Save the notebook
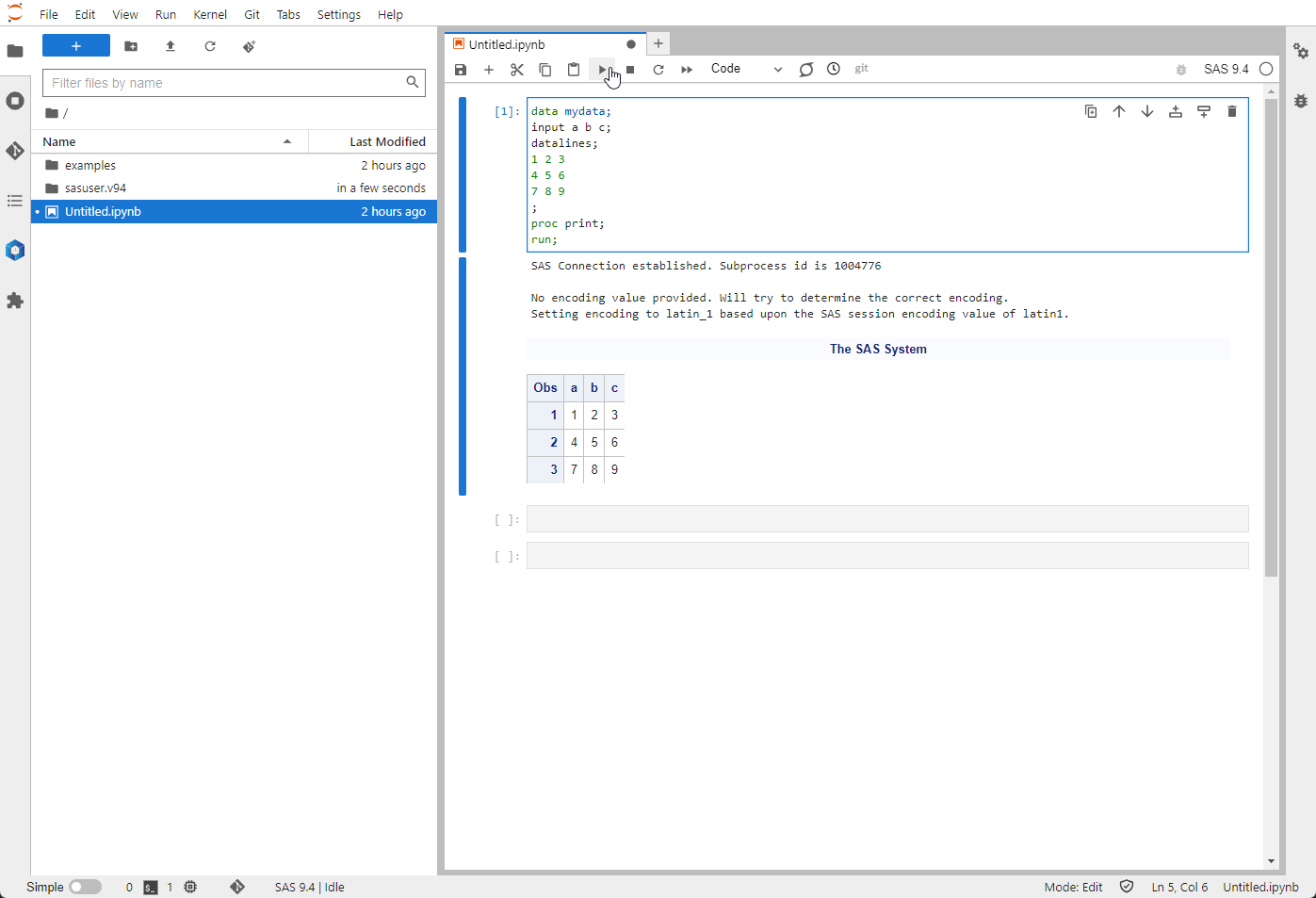The width and height of the screenshot is (1316, 898). tap(461, 70)
